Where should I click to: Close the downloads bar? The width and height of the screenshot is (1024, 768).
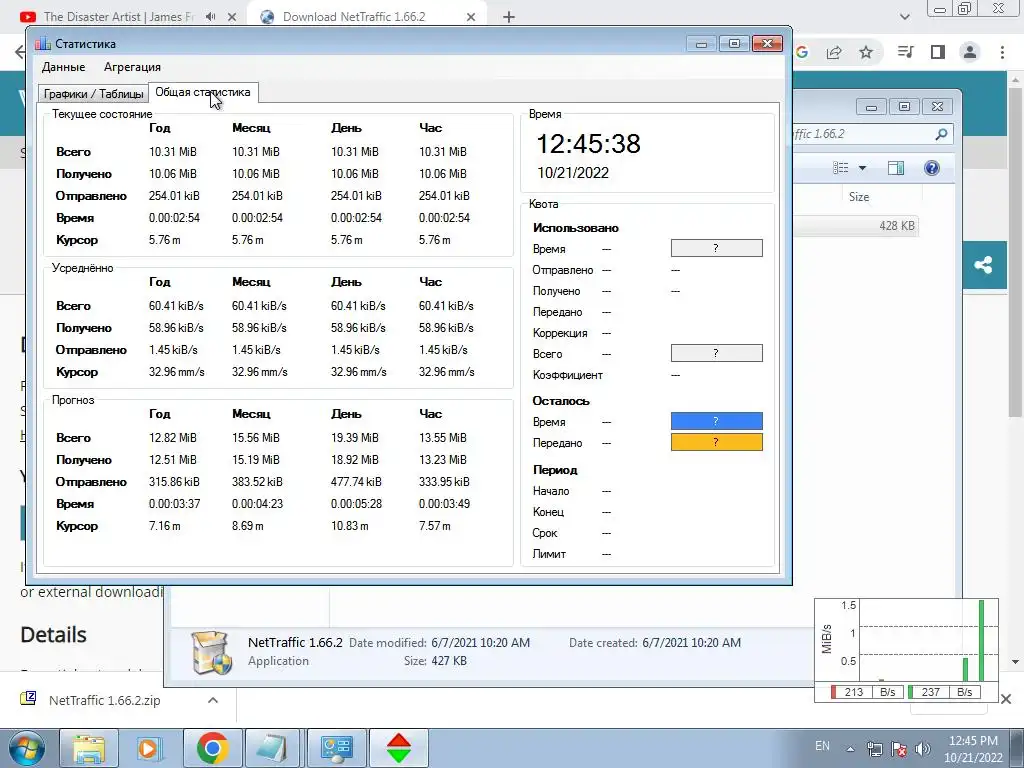click(x=1006, y=699)
